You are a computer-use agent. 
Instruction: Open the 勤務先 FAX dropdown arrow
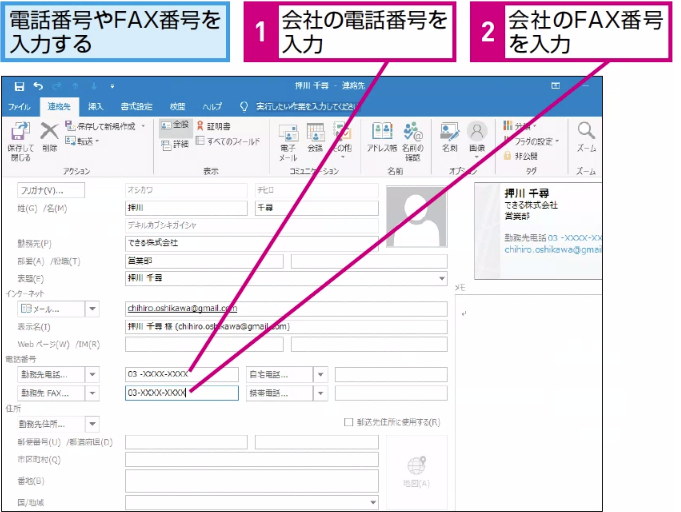[93, 393]
